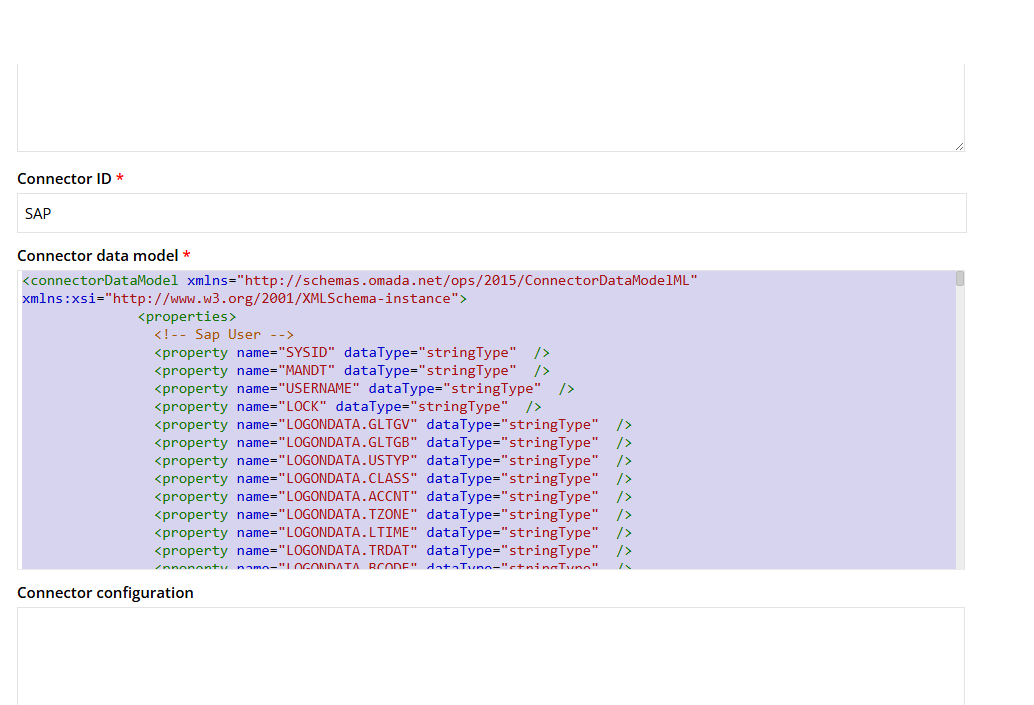Click the Sap User comment line
Image resolution: width=1034 pixels, height=705 pixels.
tap(224, 335)
